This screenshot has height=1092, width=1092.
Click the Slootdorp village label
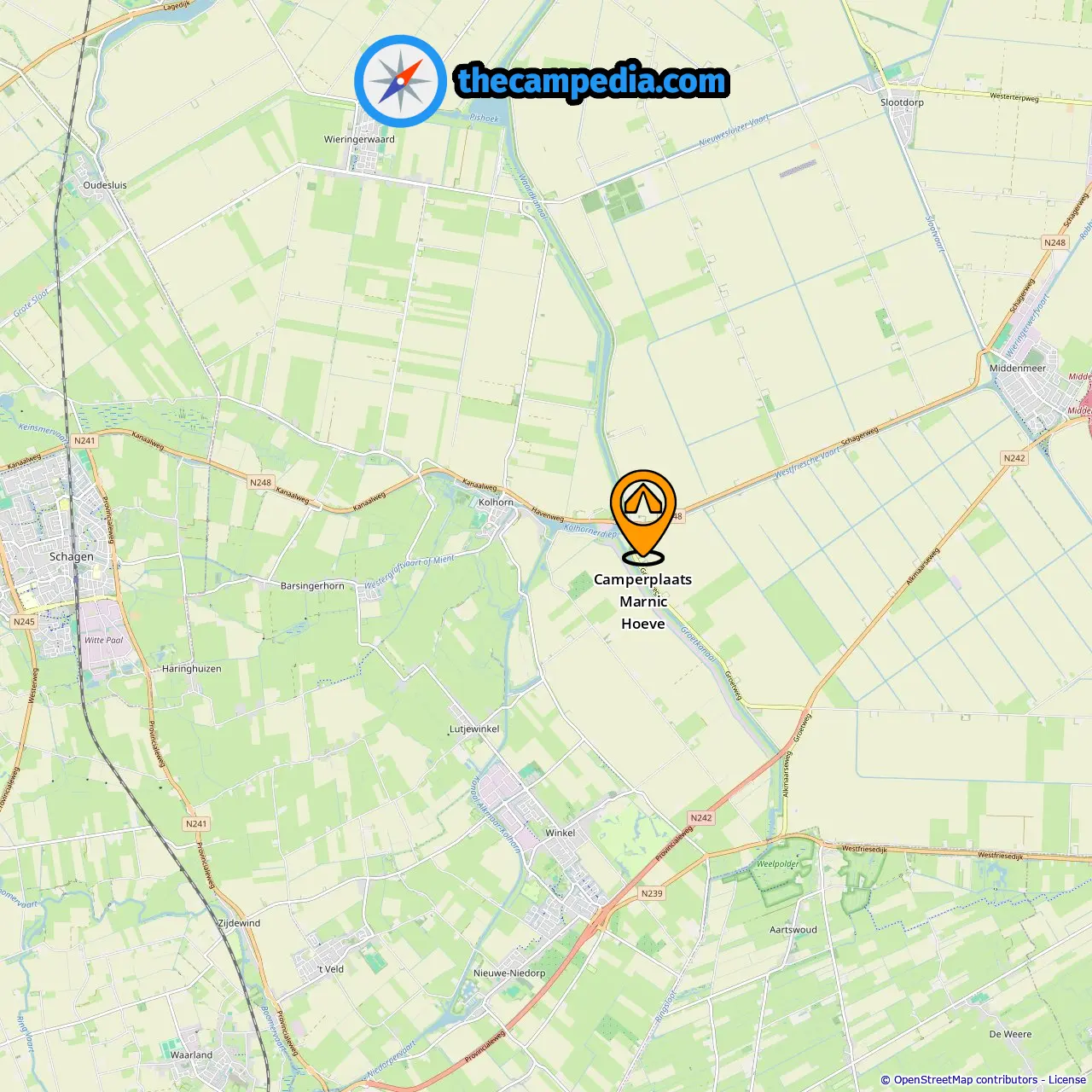902,102
